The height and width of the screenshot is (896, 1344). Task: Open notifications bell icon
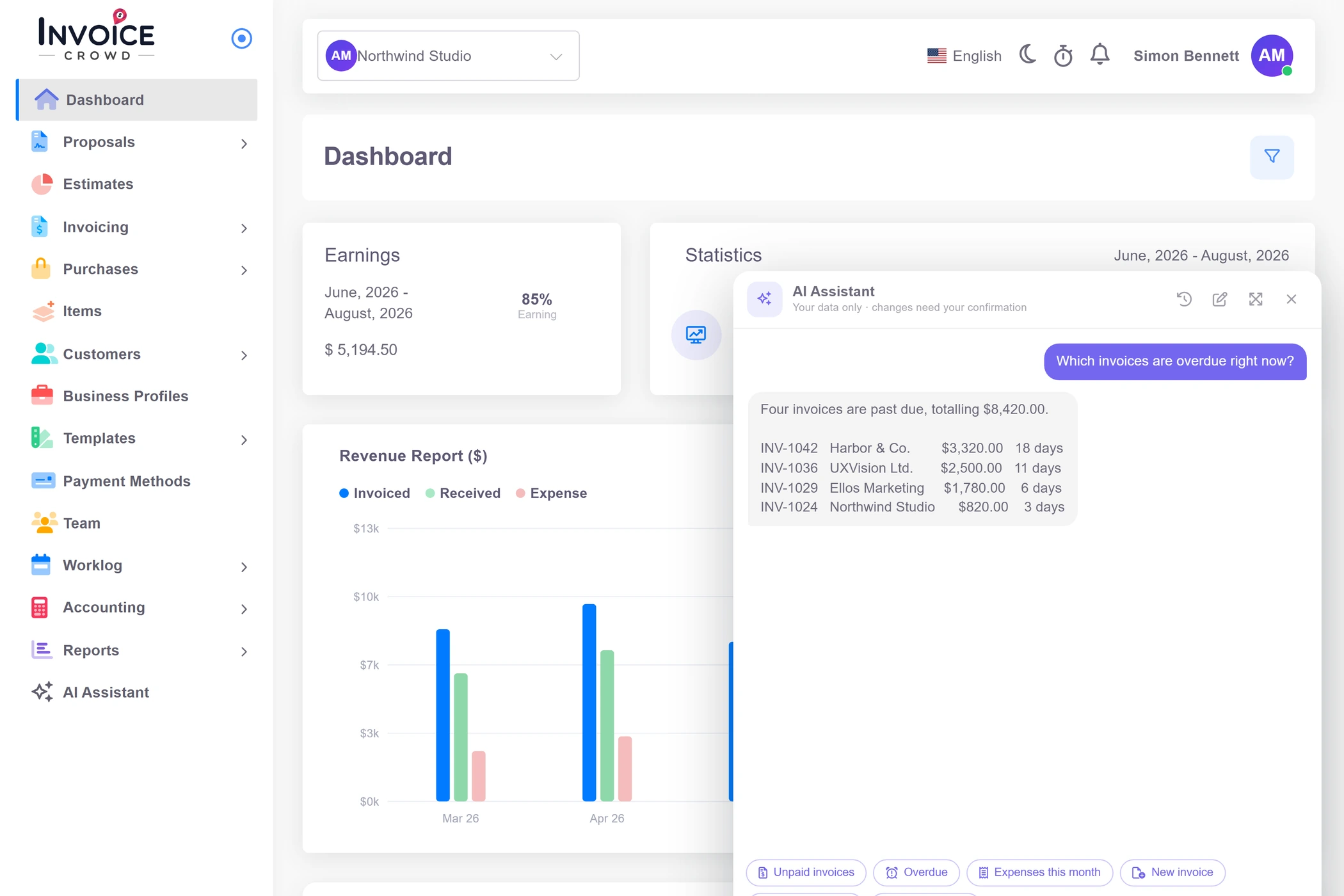click(x=1100, y=55)
